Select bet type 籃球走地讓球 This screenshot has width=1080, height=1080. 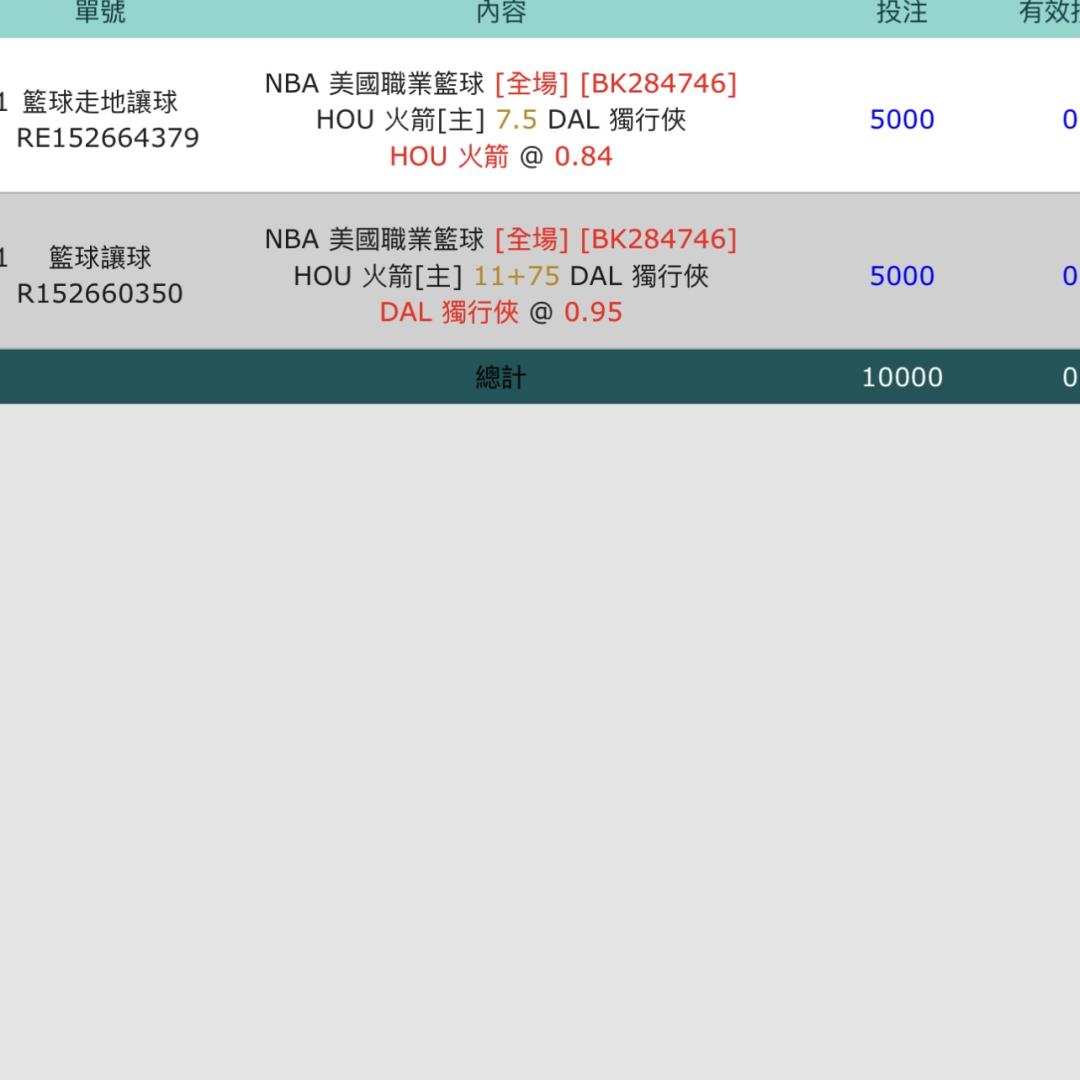coord(100,102)
